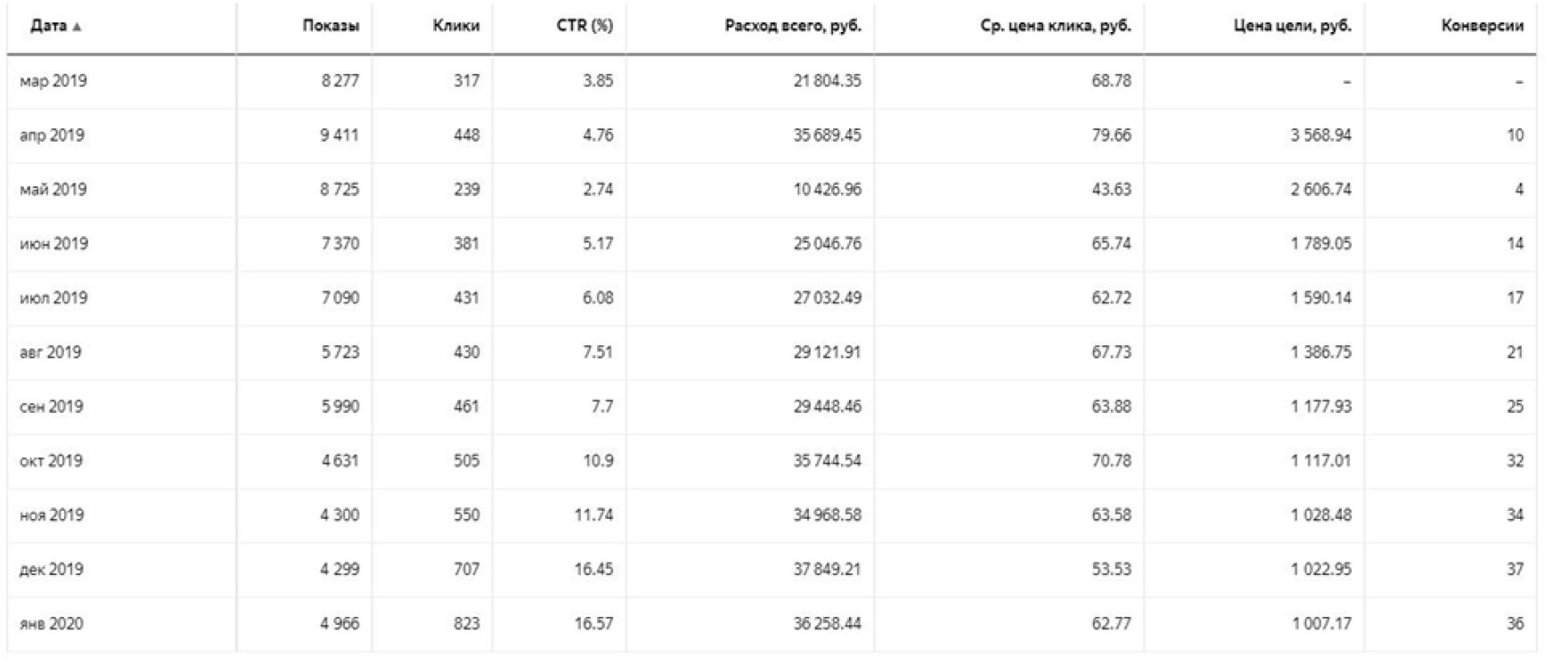Click the сен 2019 date cell
Image resolution: width=1568 pixels, height=665 pixels.
pos(52,406)
